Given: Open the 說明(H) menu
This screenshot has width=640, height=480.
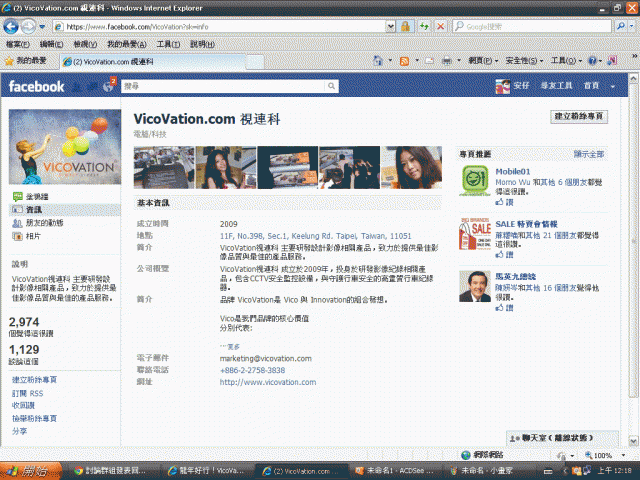Looking at the screenshot, I should [x=202, y=44].
